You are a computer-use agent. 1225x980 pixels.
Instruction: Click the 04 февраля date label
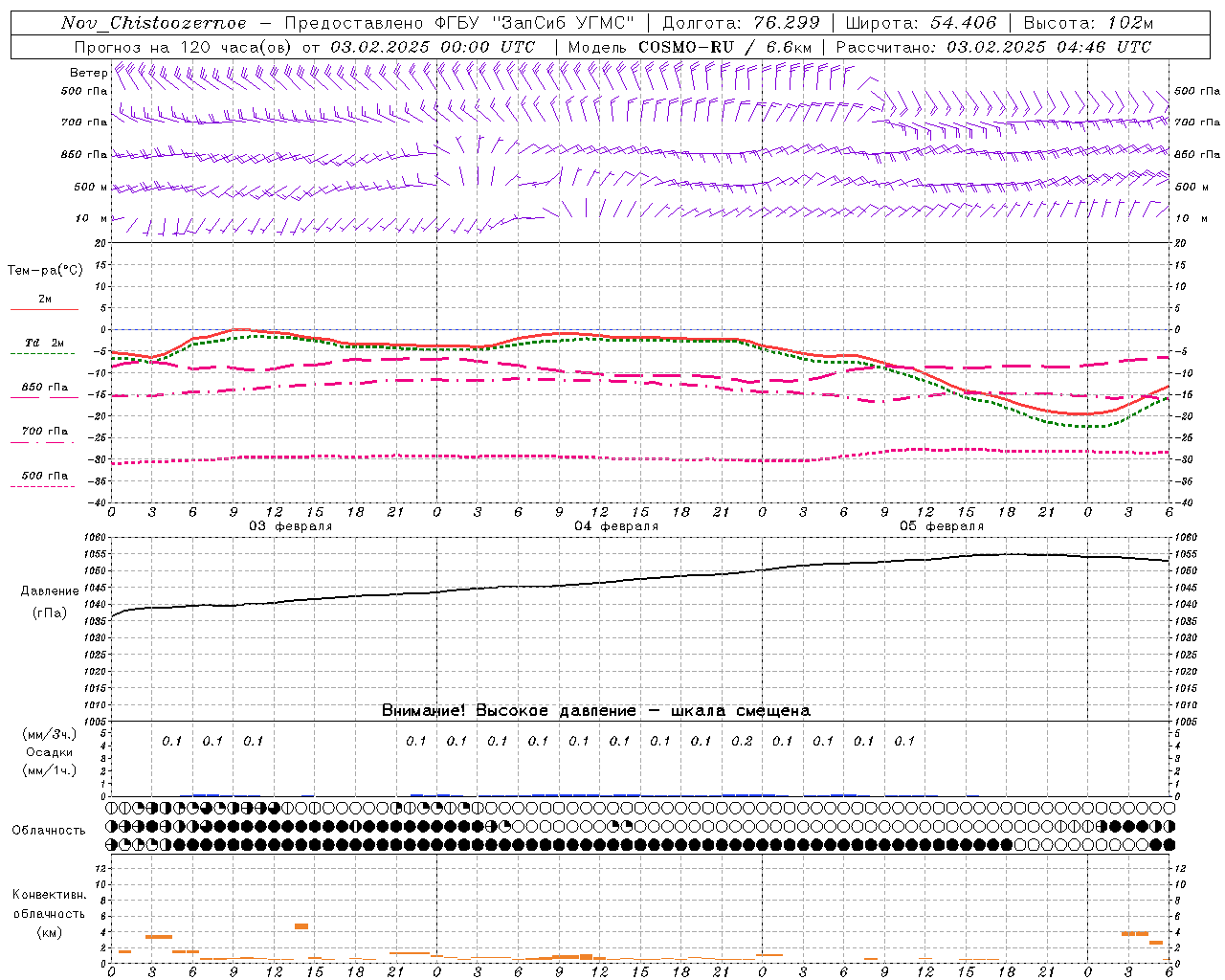(616, 526)
